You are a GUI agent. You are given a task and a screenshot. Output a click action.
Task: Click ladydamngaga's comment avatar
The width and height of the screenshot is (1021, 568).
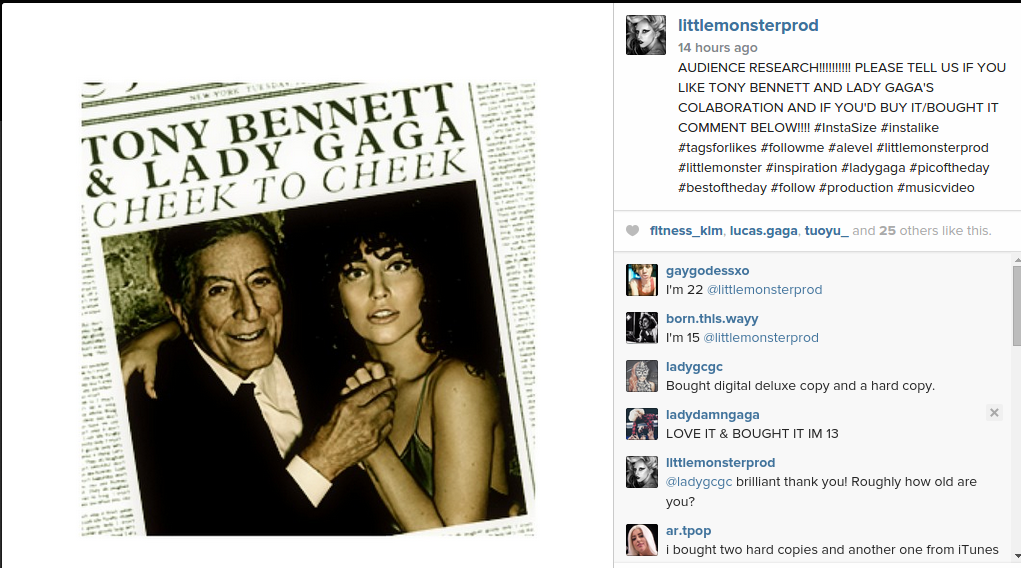tap(641, 424)
